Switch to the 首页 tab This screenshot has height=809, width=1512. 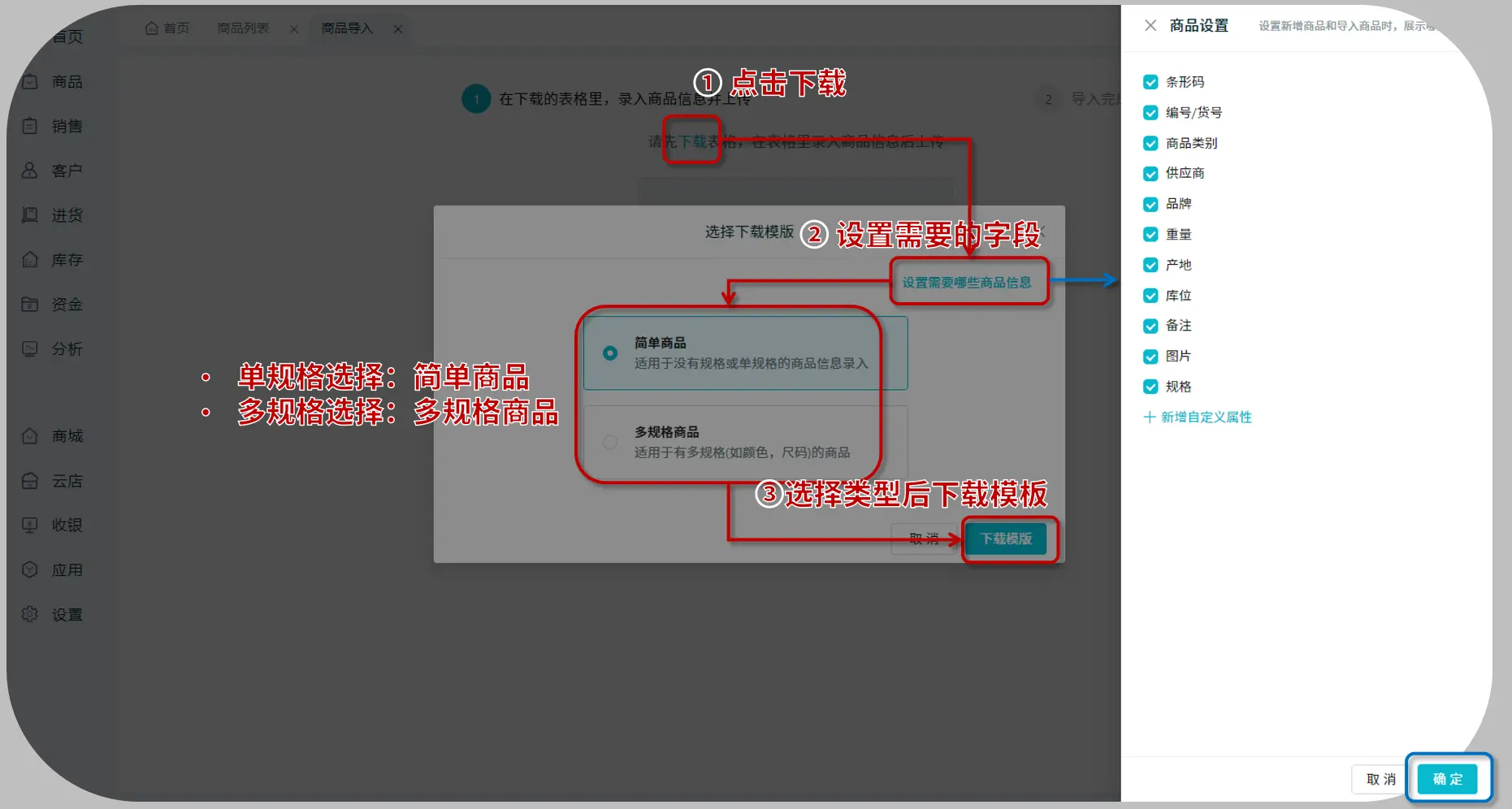pyautogui.click(x=167, y=28)
